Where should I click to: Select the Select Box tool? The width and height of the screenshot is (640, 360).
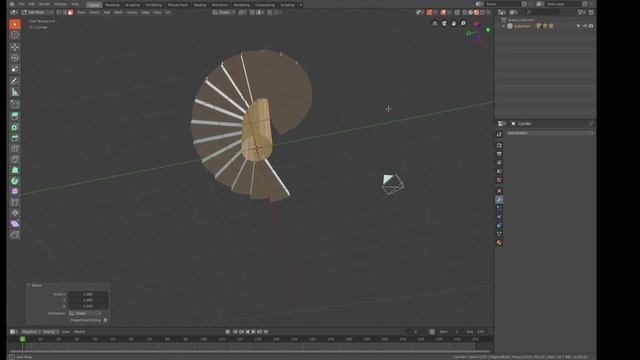click(x=15, y=24)
